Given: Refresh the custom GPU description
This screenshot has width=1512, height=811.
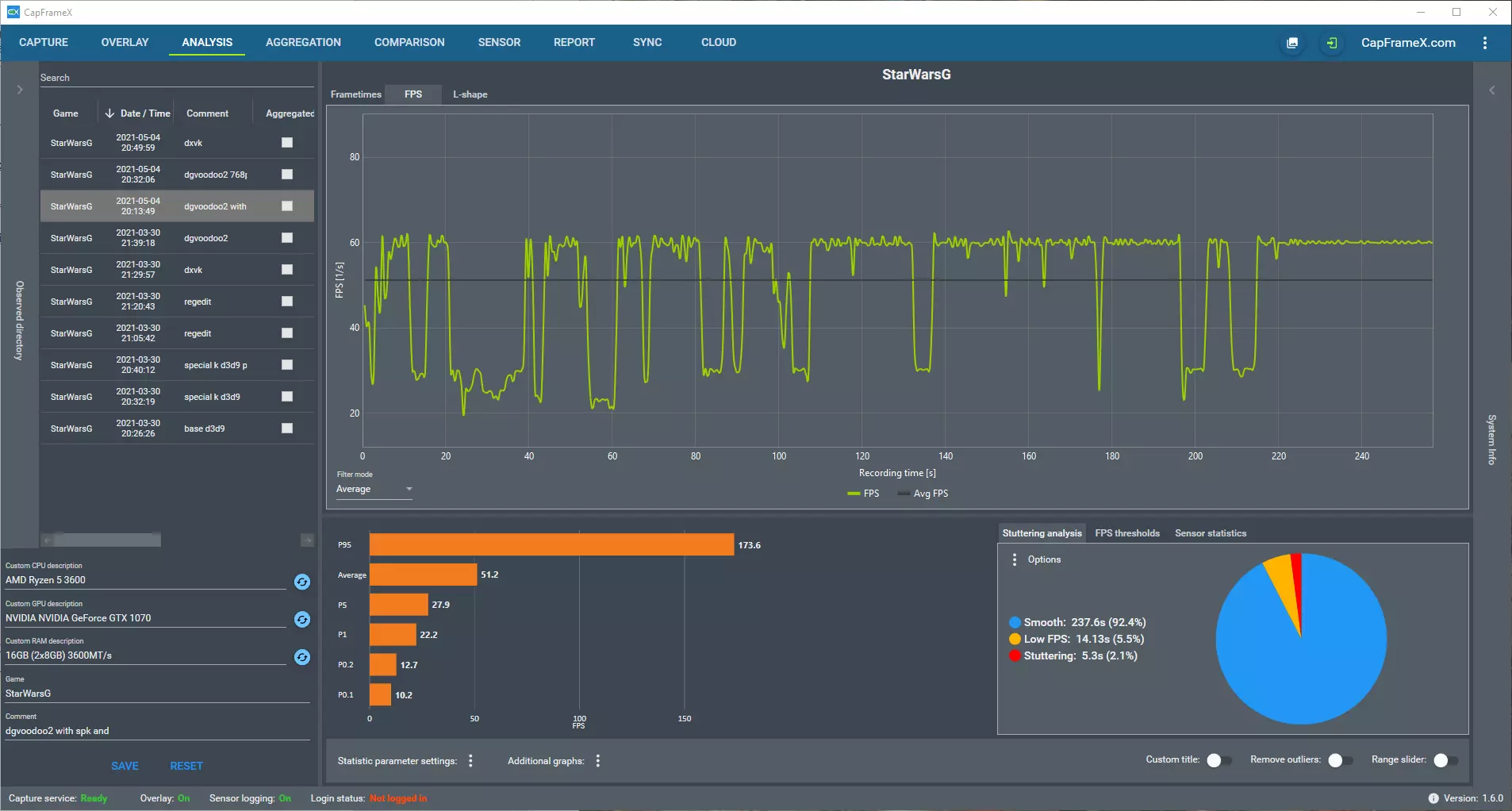Looking at the screenshot, I should [302, 620].
